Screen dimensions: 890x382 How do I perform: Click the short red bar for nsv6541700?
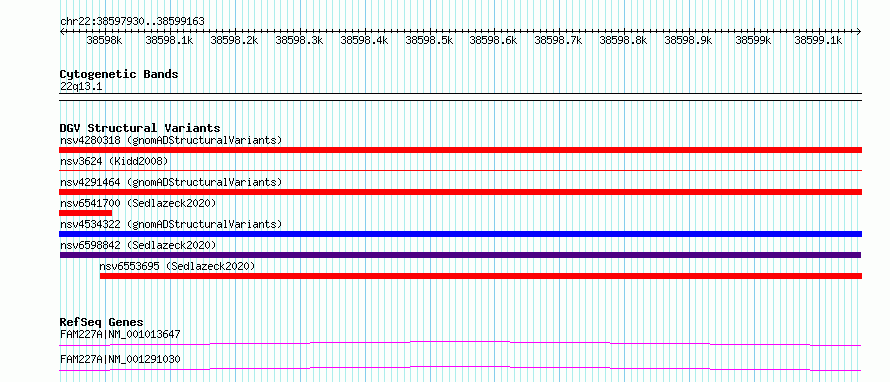(x=85, y=213)
